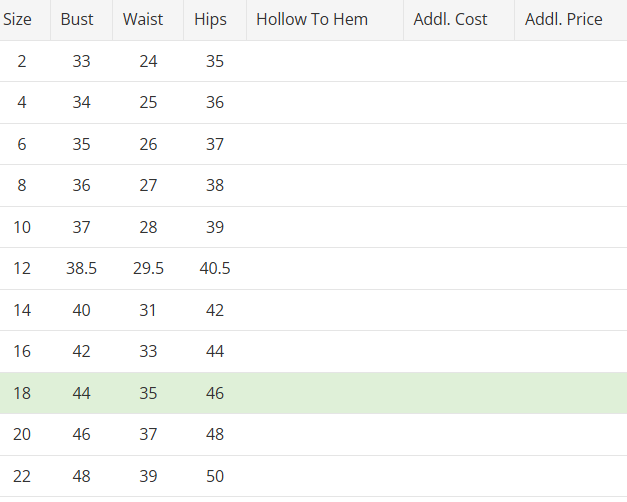Select the size 10 cell

pyautogui.click(x=22, y=228)
